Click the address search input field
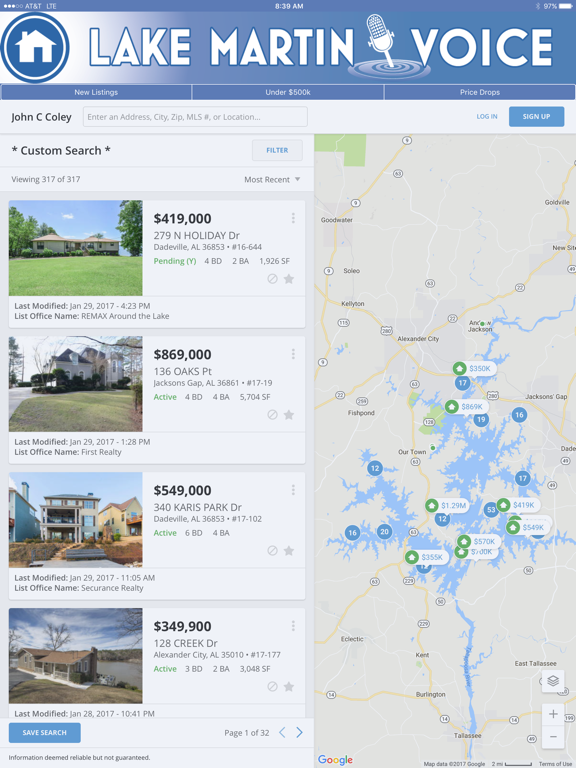Image resolution: width=576 pixels, height=768 pixels. 195,117
